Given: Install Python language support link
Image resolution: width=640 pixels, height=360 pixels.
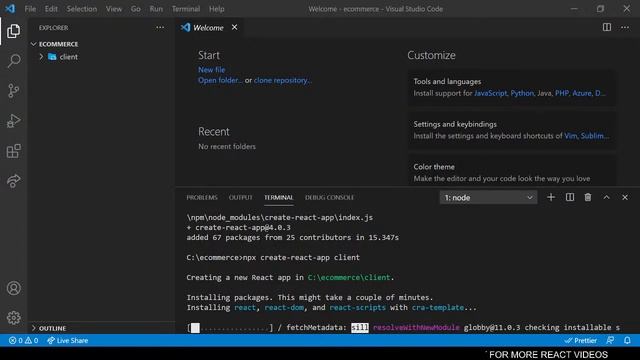Looking at the screenshot, I should click(x=522, y=93).
